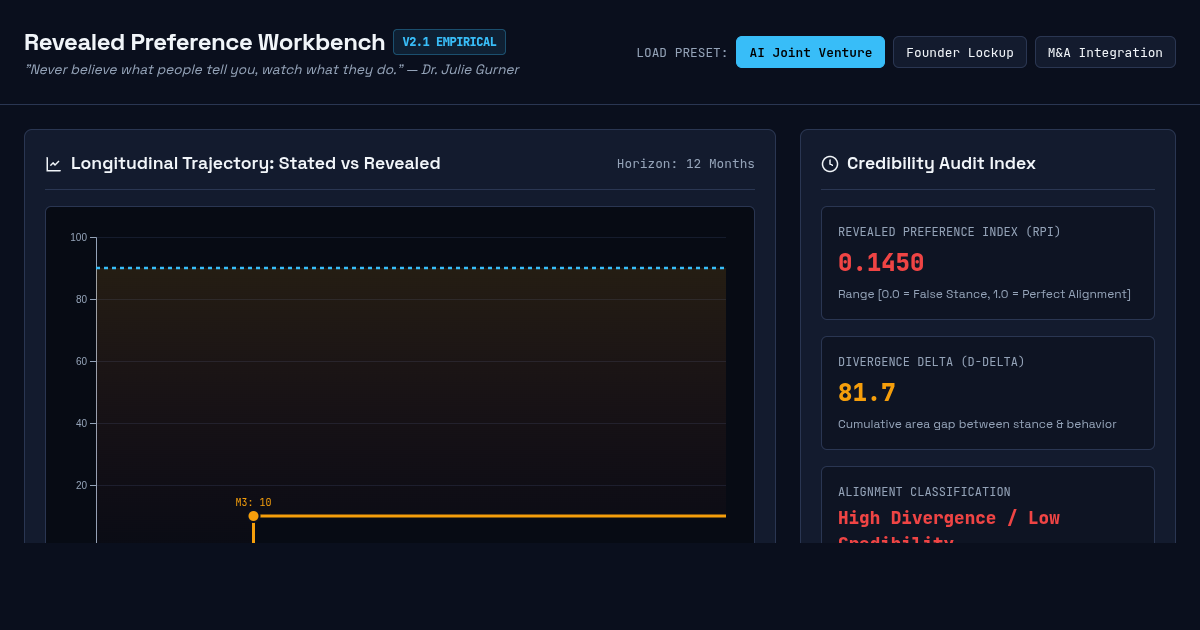Click the Dr. Julie Gurner quote
This screenshot has height=630, width=1200.
(x=271, y=70)
